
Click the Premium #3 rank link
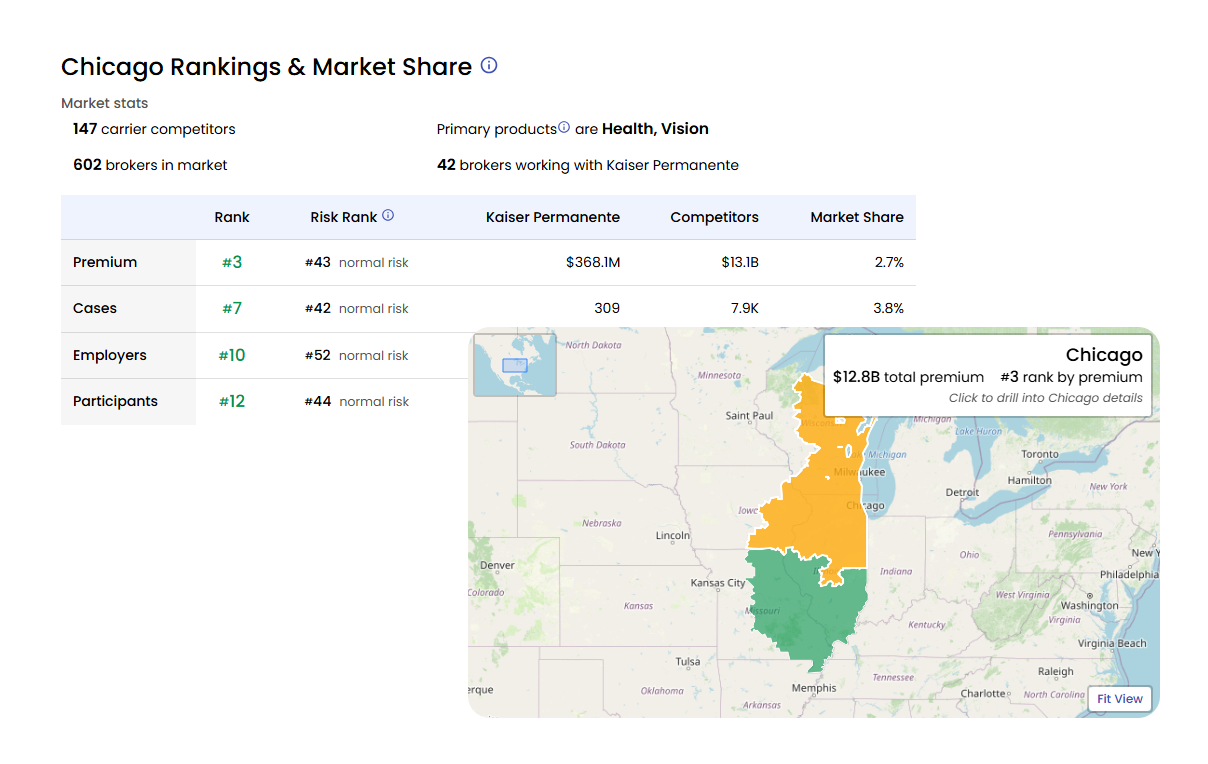click(231, 261)
